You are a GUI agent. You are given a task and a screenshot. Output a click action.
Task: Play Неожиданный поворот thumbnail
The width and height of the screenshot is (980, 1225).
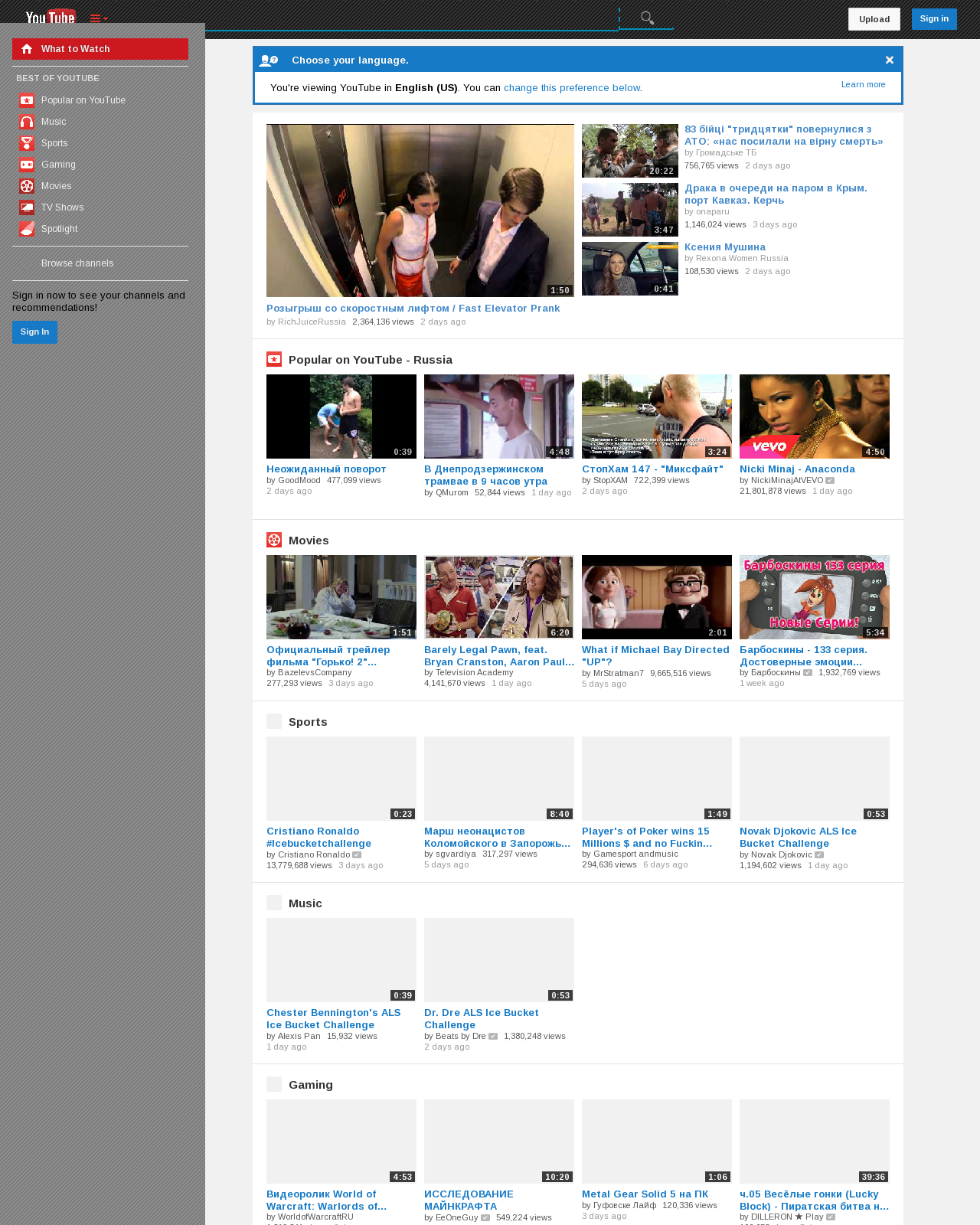coord(341,416)
